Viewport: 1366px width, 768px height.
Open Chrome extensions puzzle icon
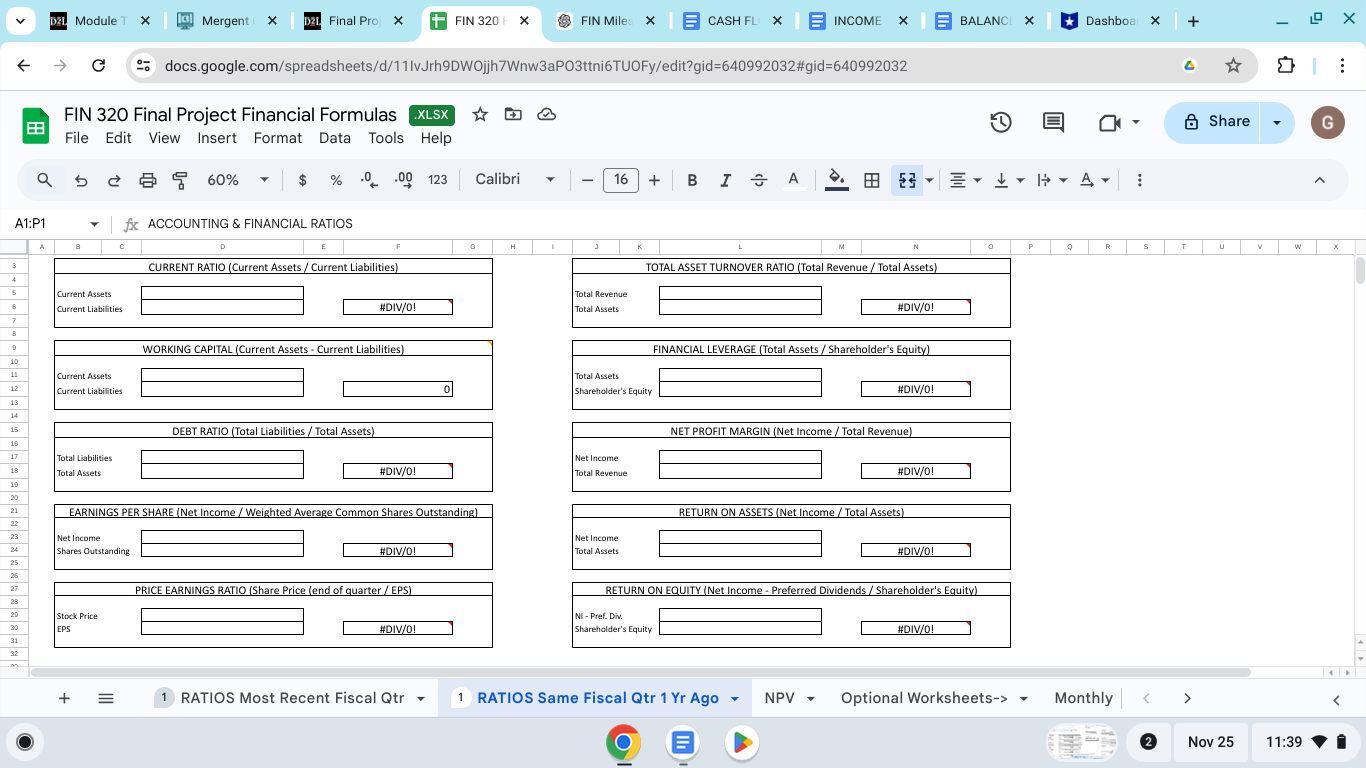pyautogui.click(x=1286, y=66)
